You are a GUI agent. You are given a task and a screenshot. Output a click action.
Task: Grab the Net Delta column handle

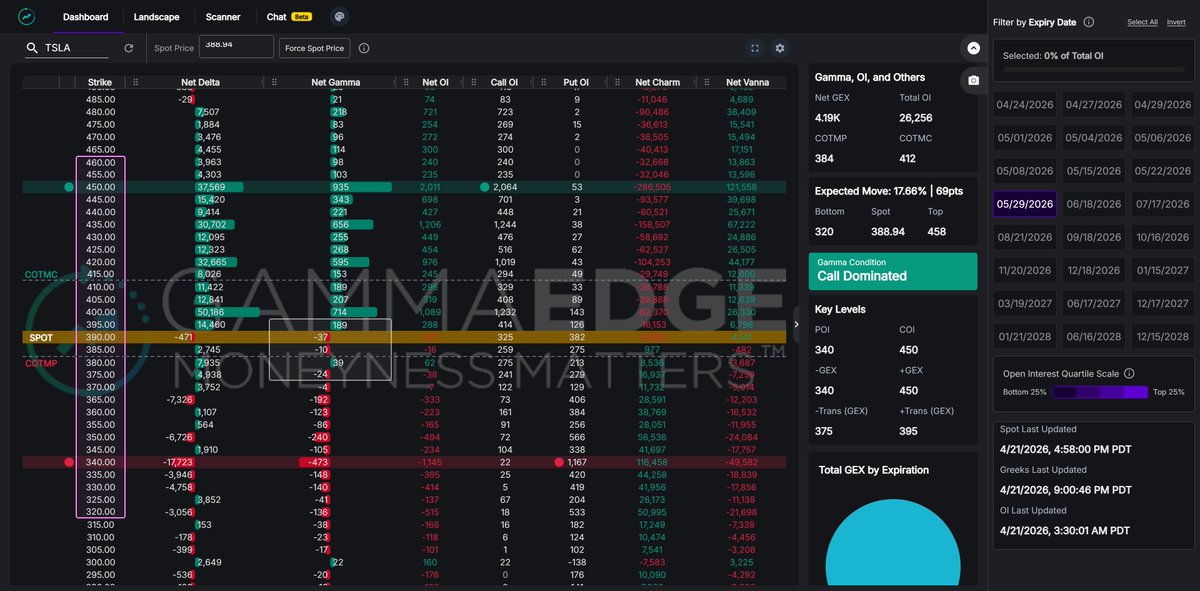pyautogui.click(x=136, y=82)
